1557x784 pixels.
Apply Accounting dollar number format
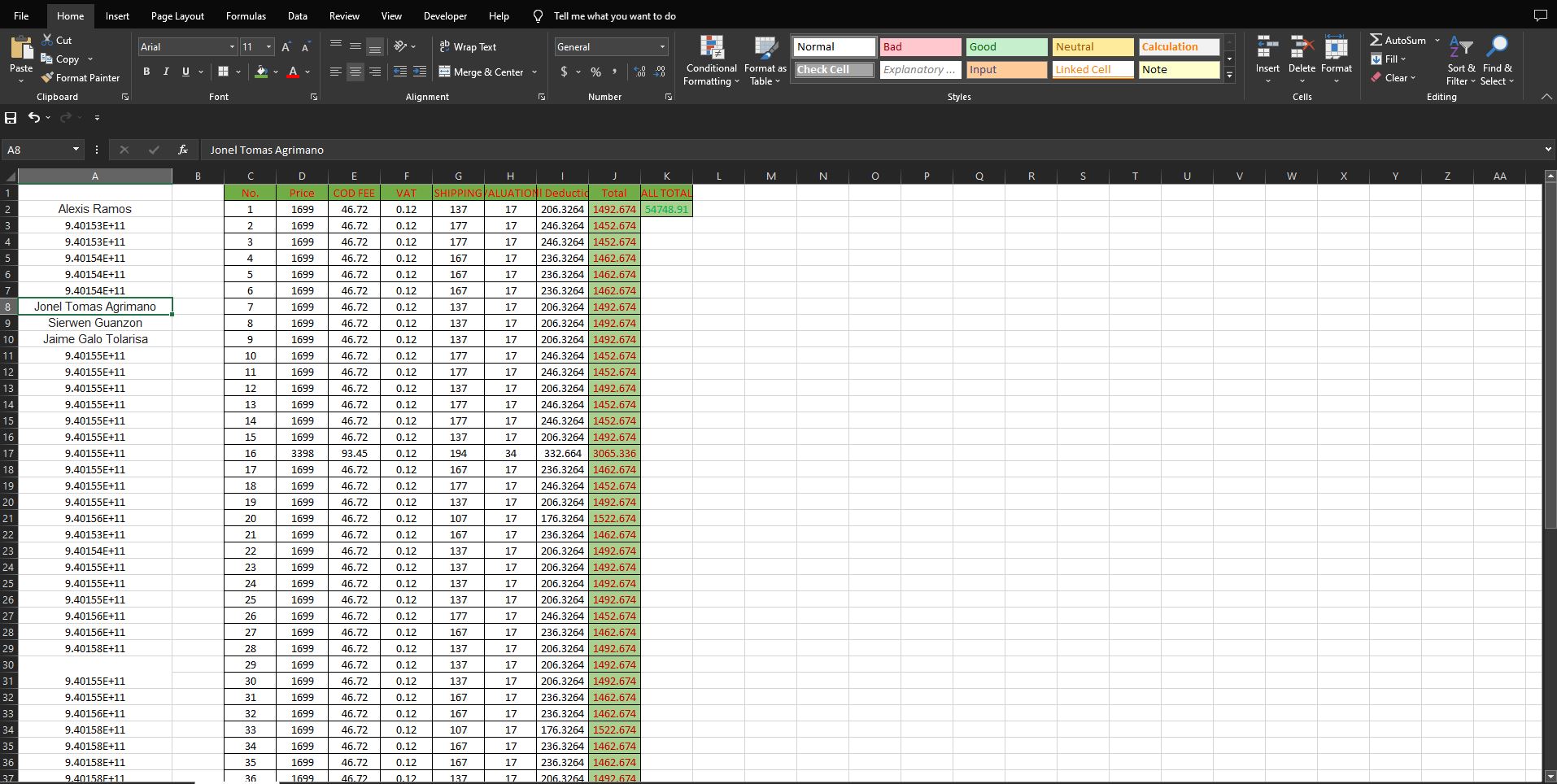(x=565, y=72)
